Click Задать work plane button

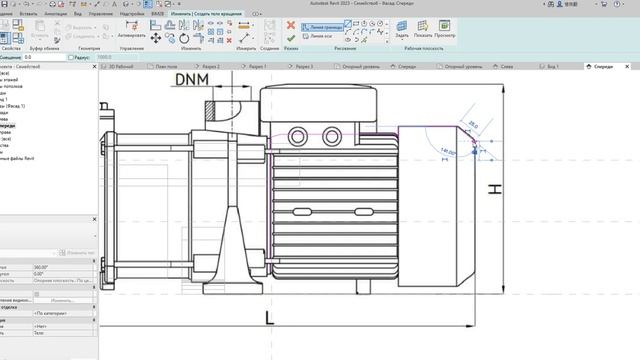point(402,30)
